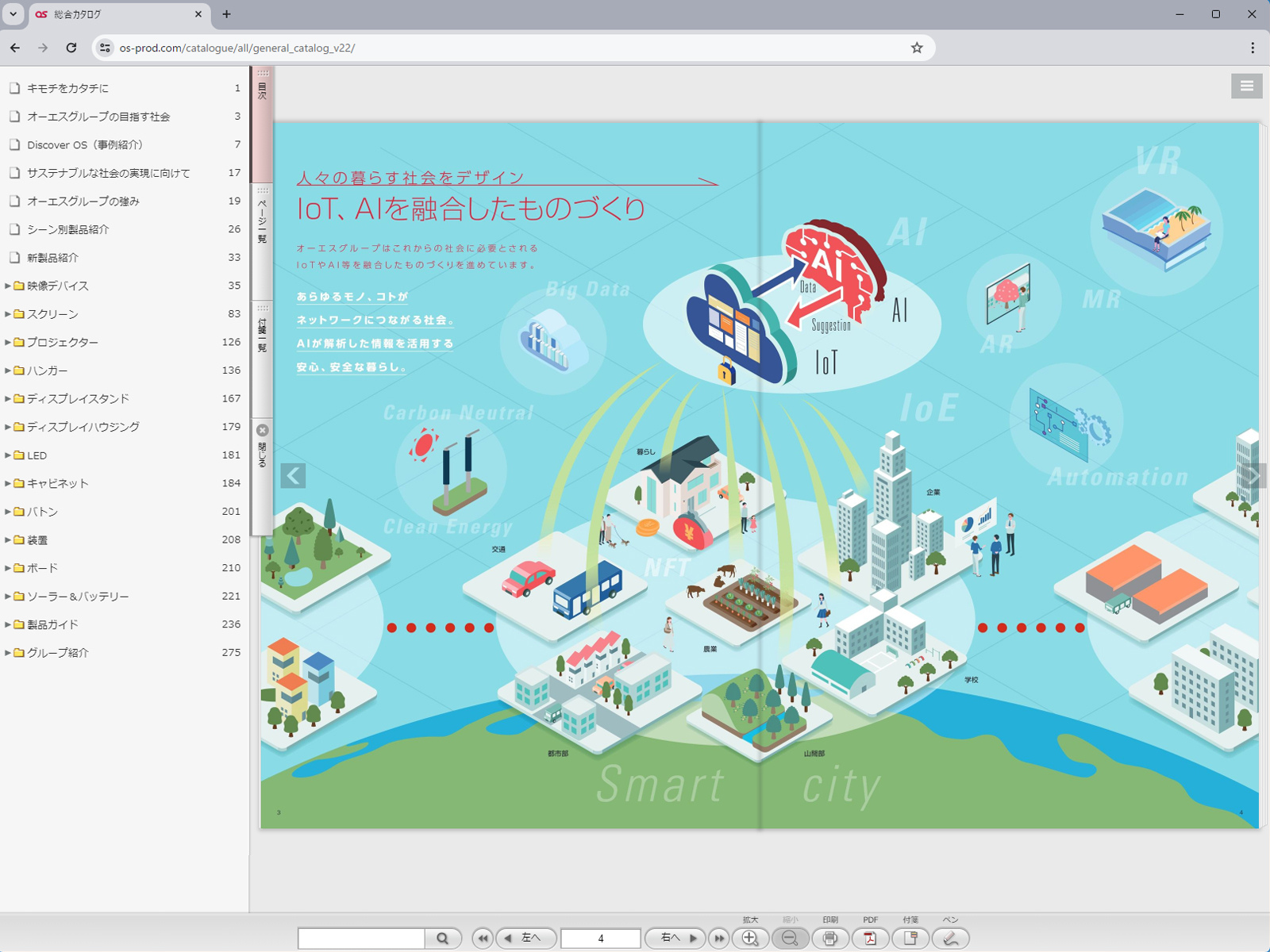Image resolution: width=1270 pixels, height=952 pixels.
Task: Jump to first page with rewind button
Action: tap(483, 939)
